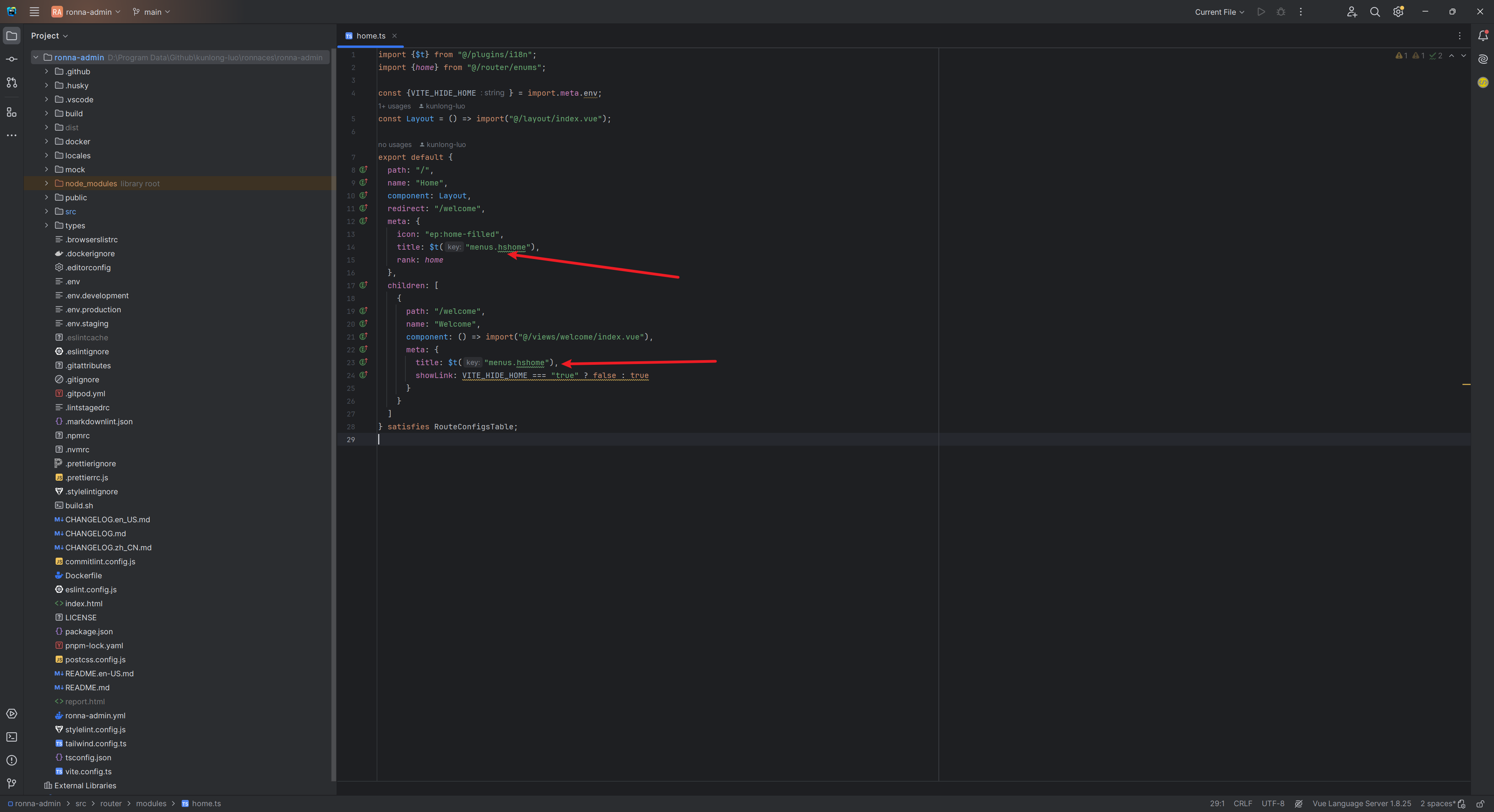Open IDE settings gear icon
1494x812 pixels.
click(1398, 12)
